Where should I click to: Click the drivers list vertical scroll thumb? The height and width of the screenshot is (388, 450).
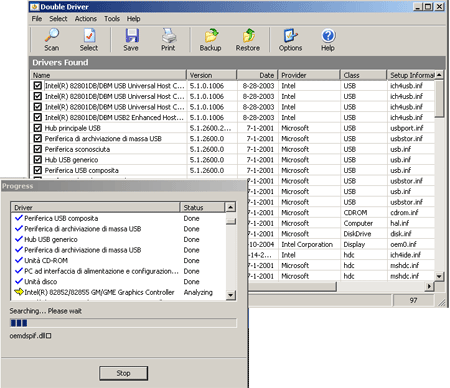(439, 98)
